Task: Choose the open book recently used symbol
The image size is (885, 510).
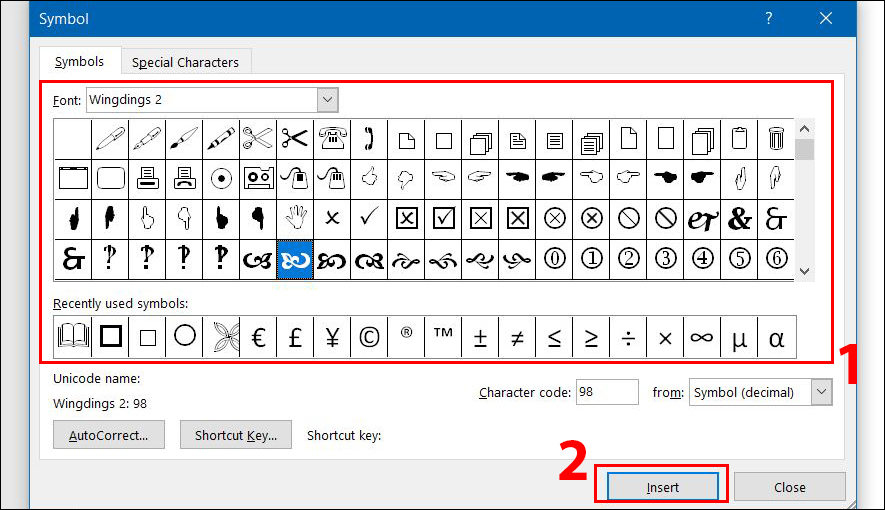Action: click(73, 337)
